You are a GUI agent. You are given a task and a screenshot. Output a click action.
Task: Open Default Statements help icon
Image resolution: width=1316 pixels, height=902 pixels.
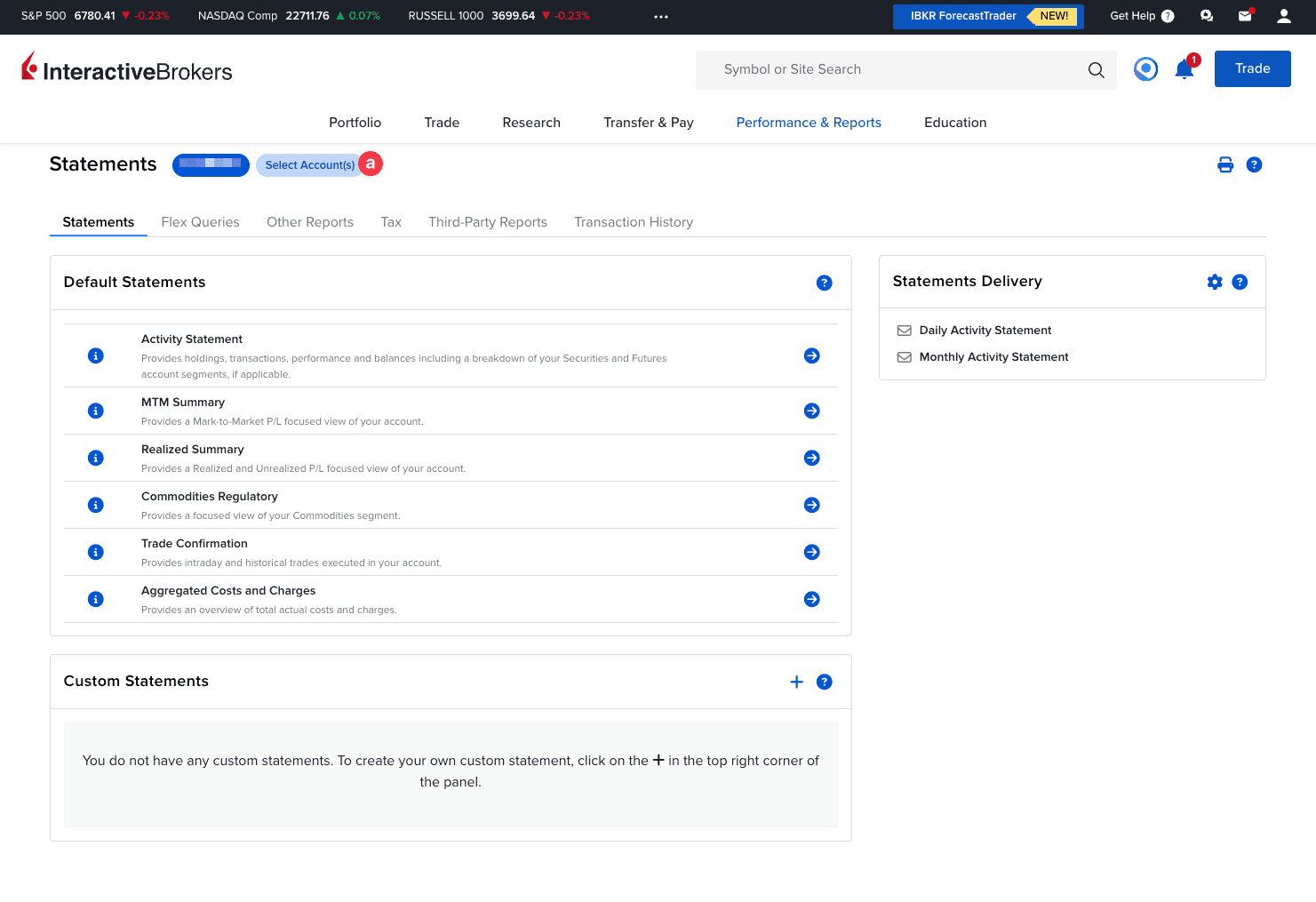(x=824, y=283)
